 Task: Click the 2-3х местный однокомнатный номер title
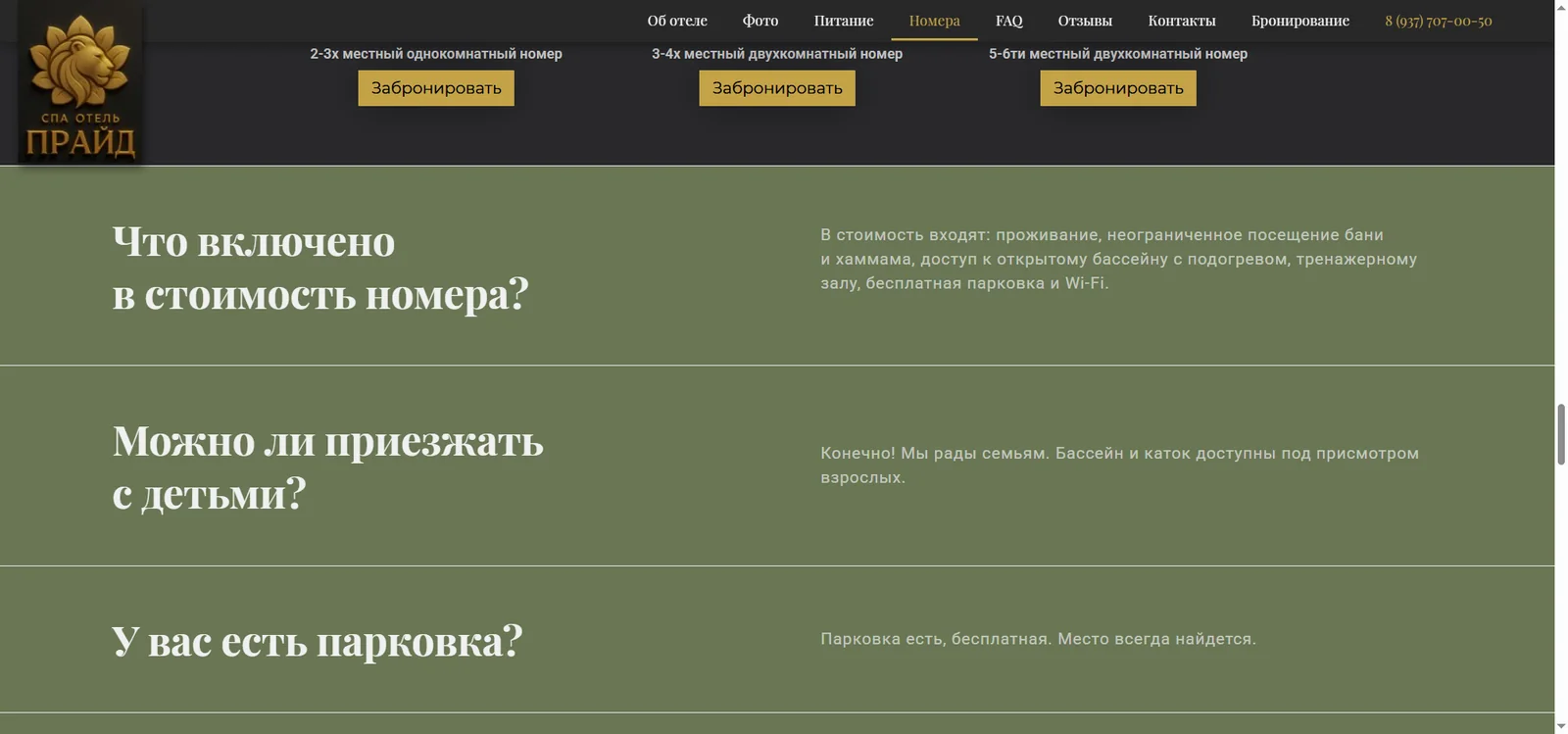click(436, 54)
